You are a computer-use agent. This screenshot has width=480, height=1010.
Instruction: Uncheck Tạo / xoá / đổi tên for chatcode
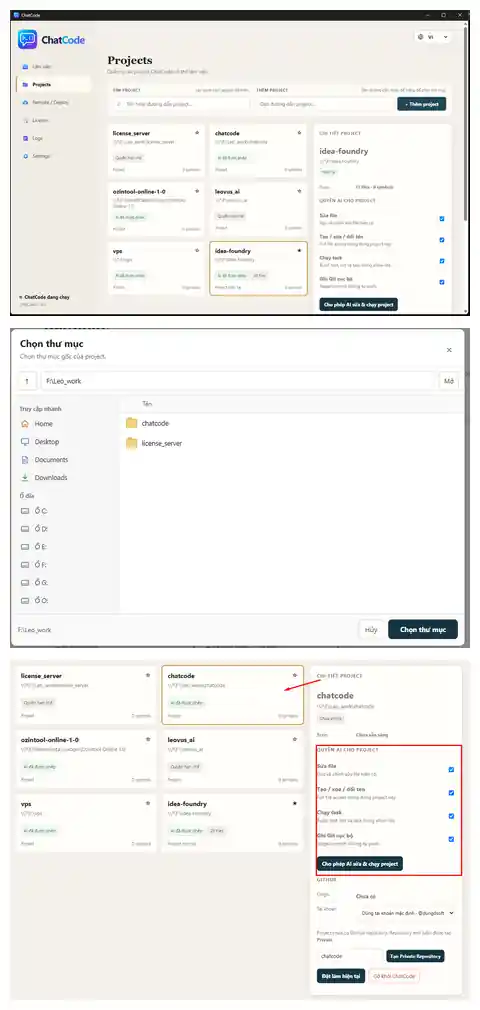(451, 793)
